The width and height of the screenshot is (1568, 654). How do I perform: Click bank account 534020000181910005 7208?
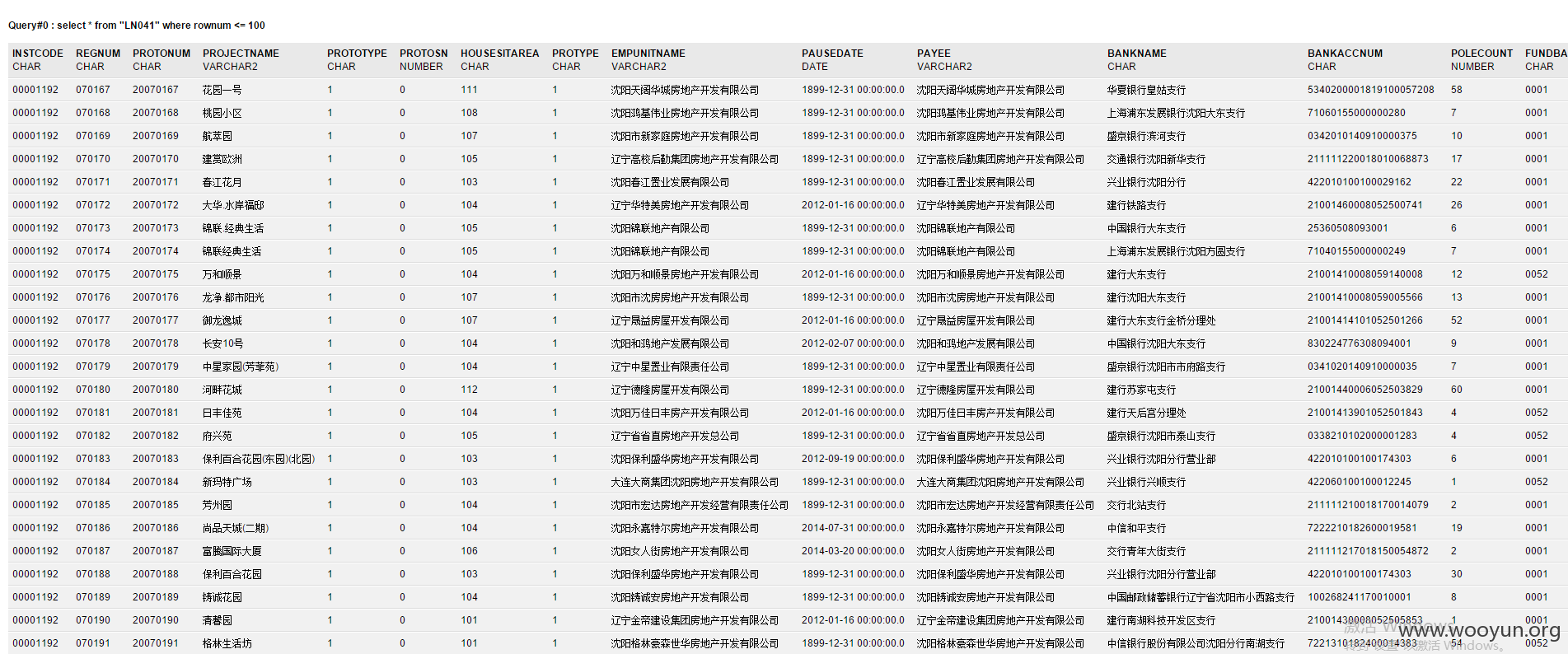[x=1371, y=90]
